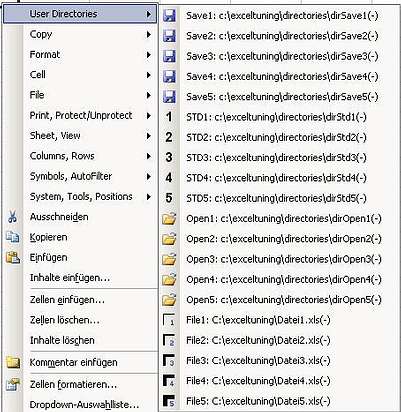Click Zellen formatieren... label text
Screen dimensions: 401x412
pos(73,385)
